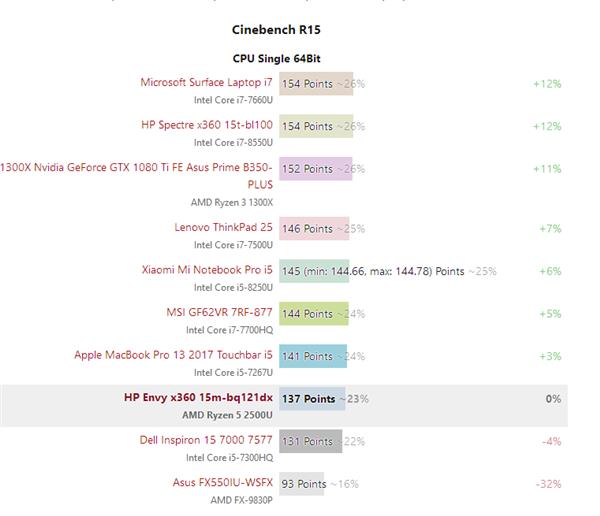Open Lenovo ThinkPad 25 link
The height and width of the screenshot is (516, 600).
(x=223, y=227)
